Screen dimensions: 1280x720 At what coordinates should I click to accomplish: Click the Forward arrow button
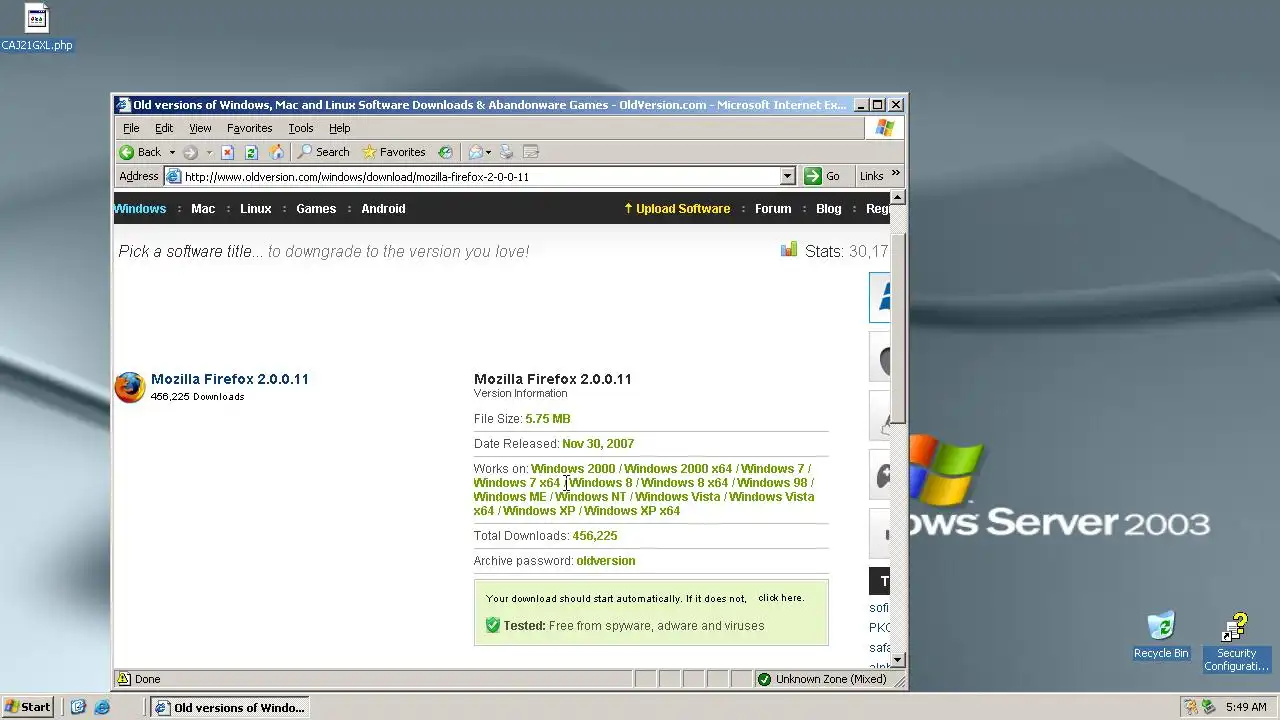[190, 152]
